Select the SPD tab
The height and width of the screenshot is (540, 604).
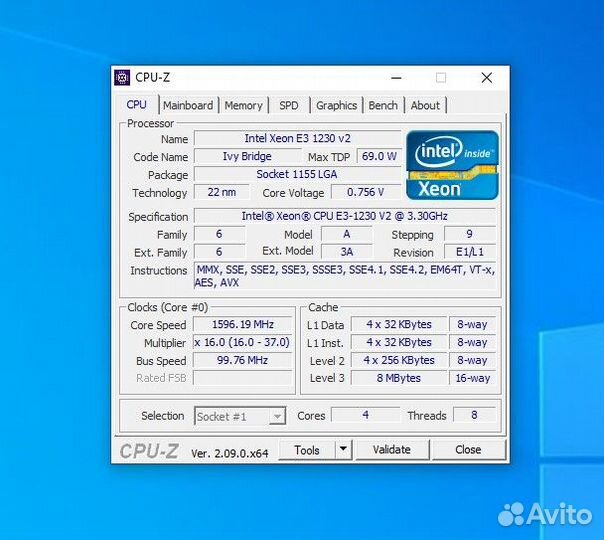[x=288, y=105]
